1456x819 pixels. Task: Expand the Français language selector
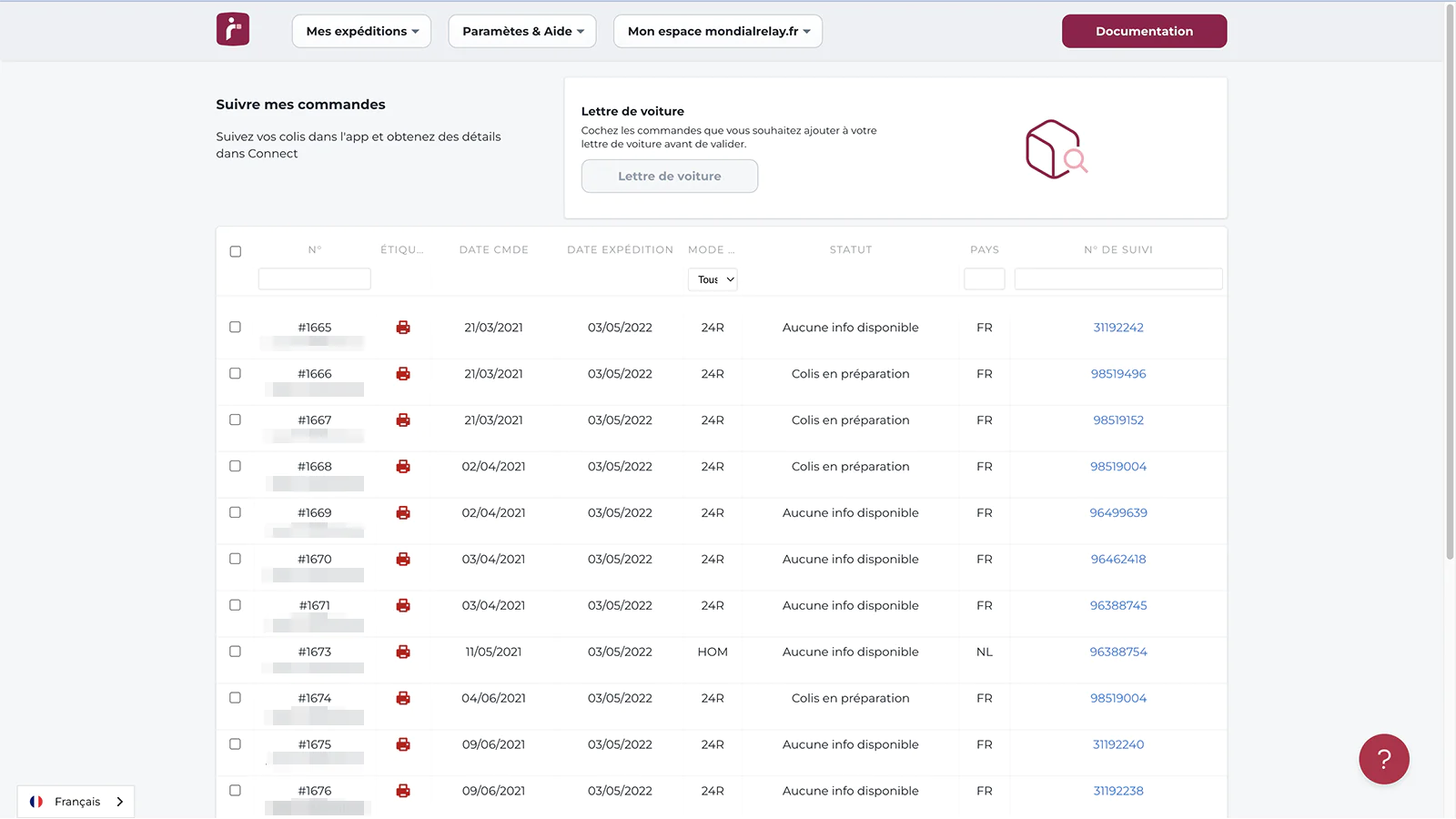click(x=76, y=802)
